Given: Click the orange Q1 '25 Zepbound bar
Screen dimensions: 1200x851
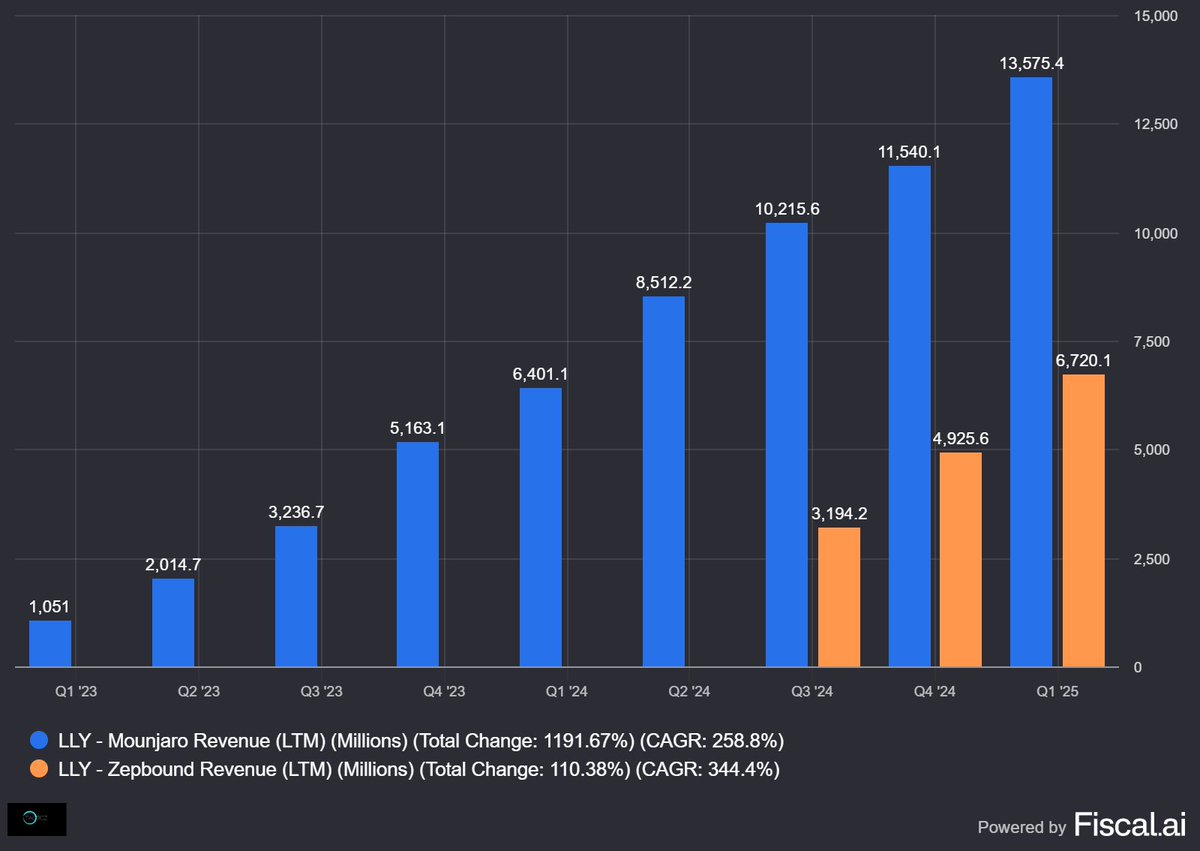Looking at the screenshot, I should click(x=1084, y=521).
